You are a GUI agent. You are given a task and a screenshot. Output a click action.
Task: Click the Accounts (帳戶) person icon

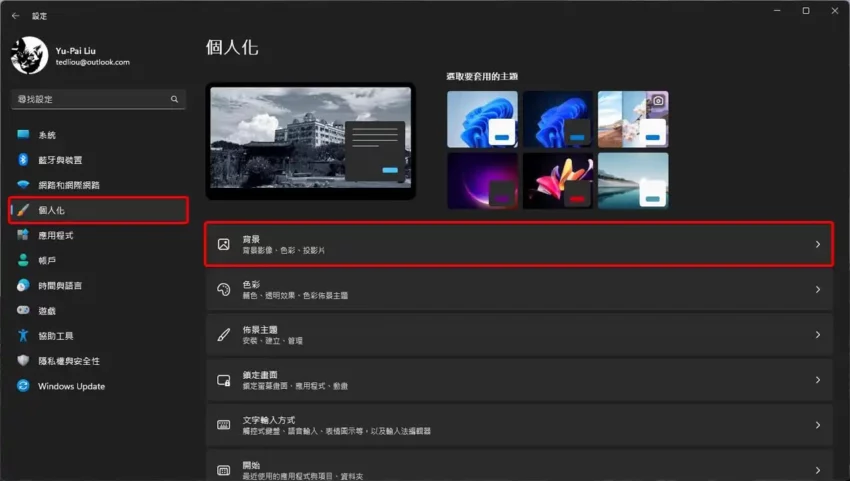23,260
